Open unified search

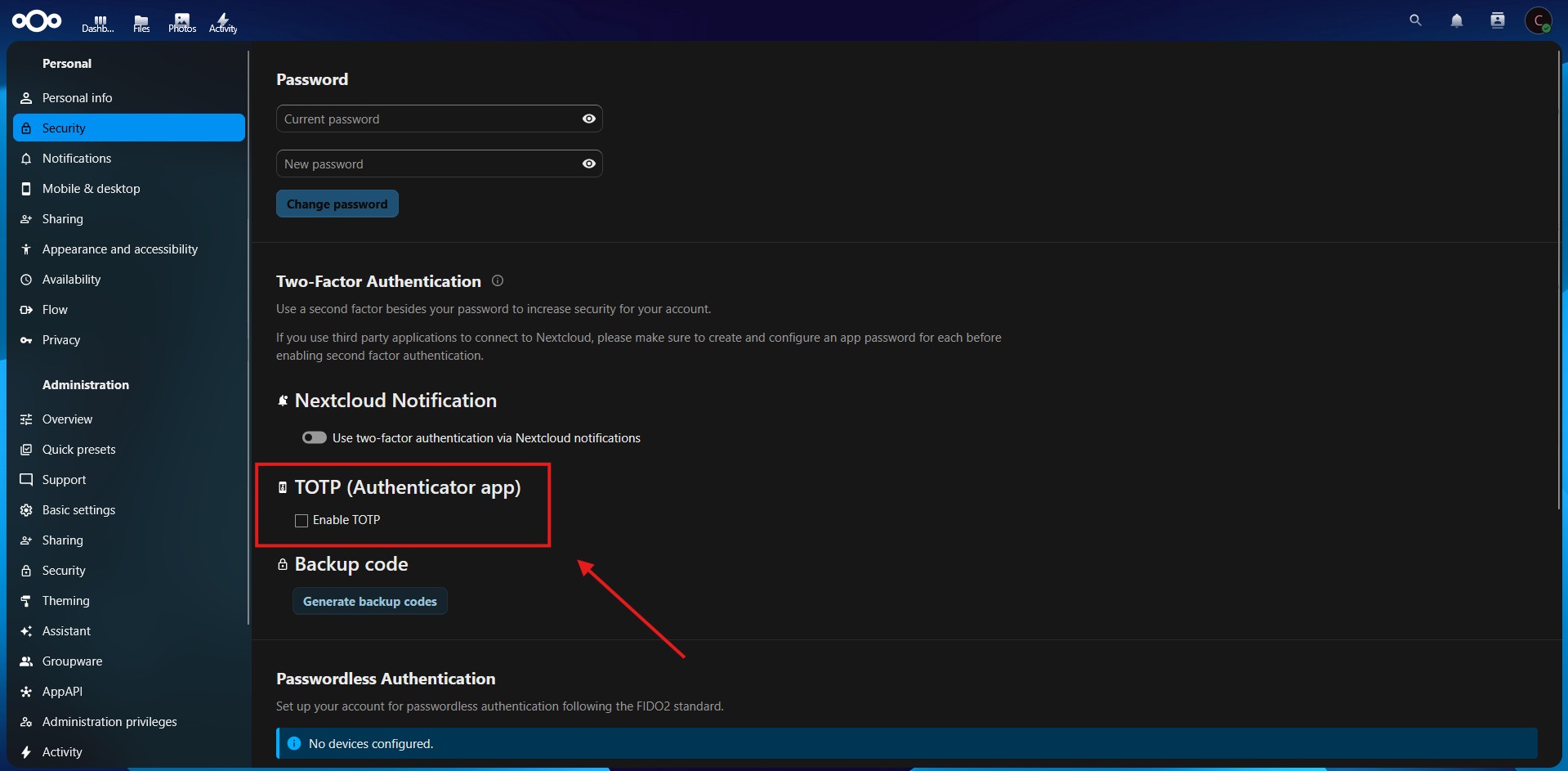pyautogui.click(x=1415, y=20)
